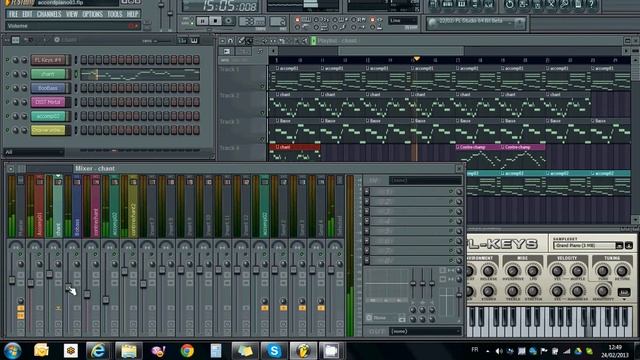640x360 pixels.
Task: Click the Master track fader in mixer
Action: pos(12,280)
